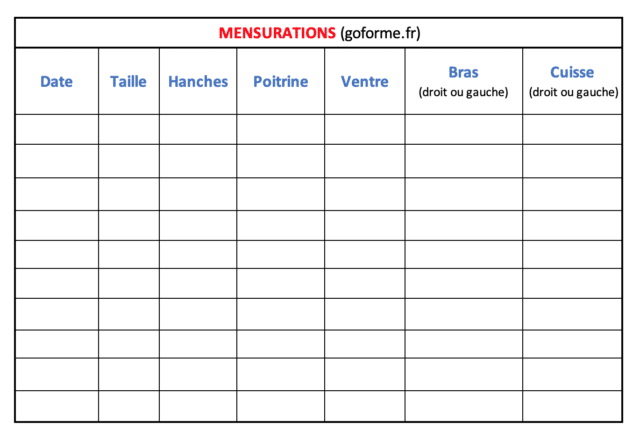The image size is (640, 436).
Task: Select first empty cell under Poitrine
Action: [280, 129]
